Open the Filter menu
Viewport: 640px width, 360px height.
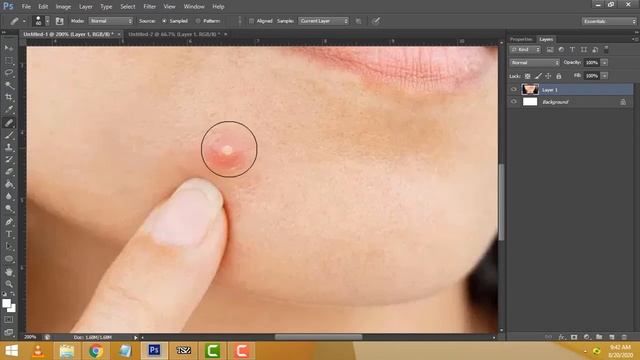pos(150,7)
